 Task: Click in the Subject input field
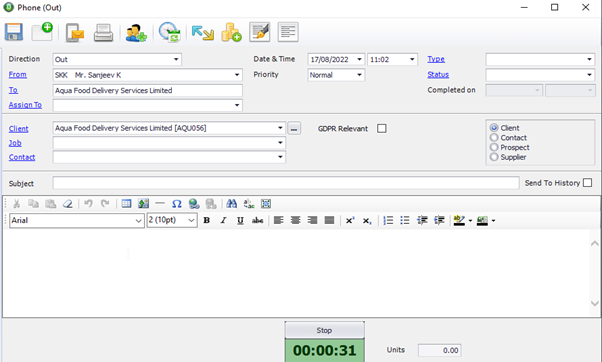click(x=286, y=183)
